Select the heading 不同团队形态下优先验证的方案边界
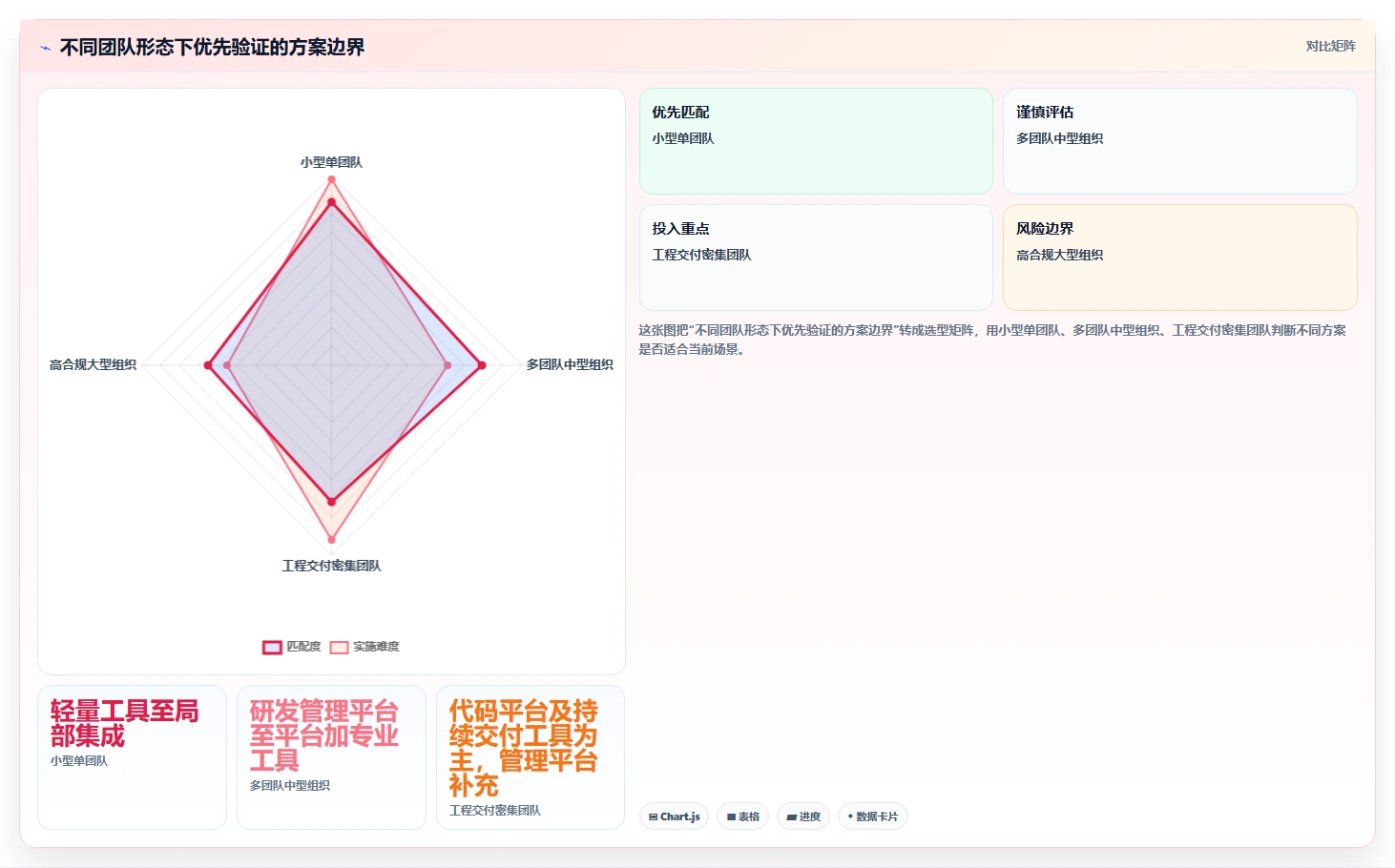The height and width of the screenshot is (868, 1395). (x=212, y=47)
